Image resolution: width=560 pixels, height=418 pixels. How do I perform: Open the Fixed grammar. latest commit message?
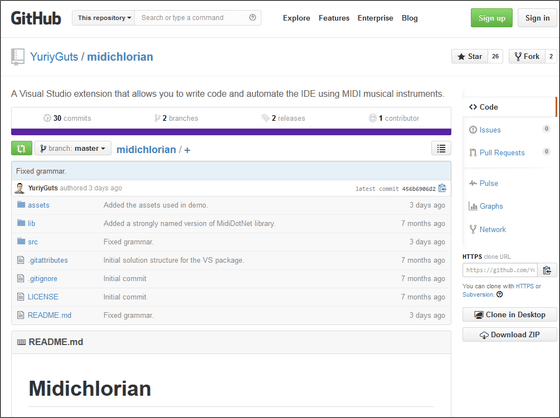point(41,171)
